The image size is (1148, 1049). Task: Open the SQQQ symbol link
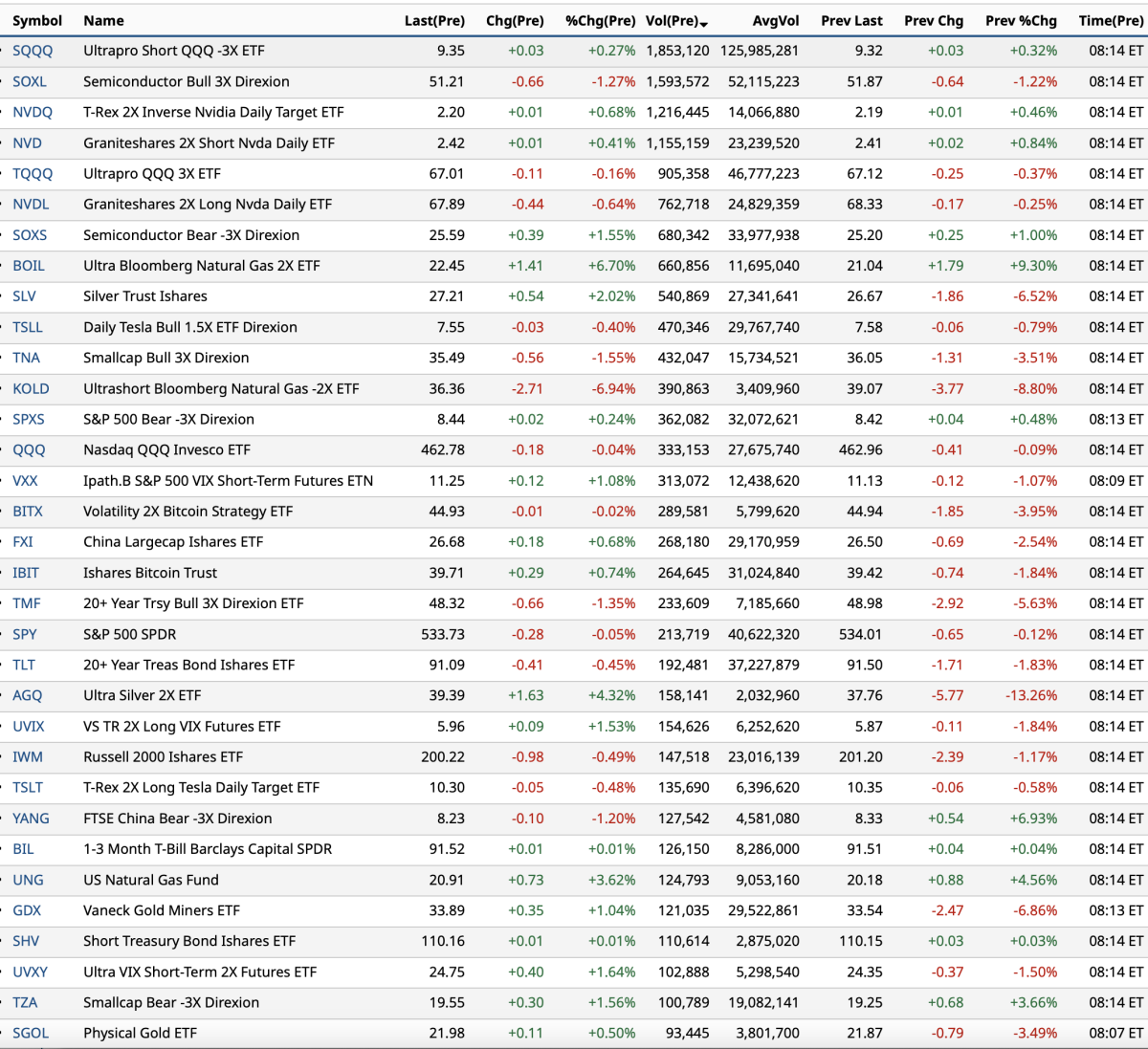pos(33,51)
